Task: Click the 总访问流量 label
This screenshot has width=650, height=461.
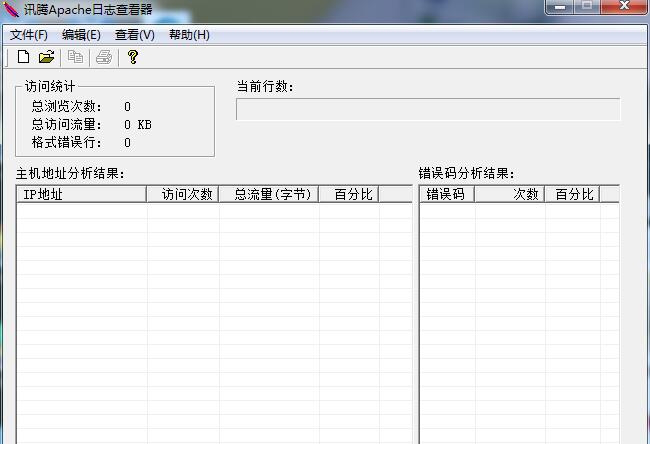Action: (66, 124)
